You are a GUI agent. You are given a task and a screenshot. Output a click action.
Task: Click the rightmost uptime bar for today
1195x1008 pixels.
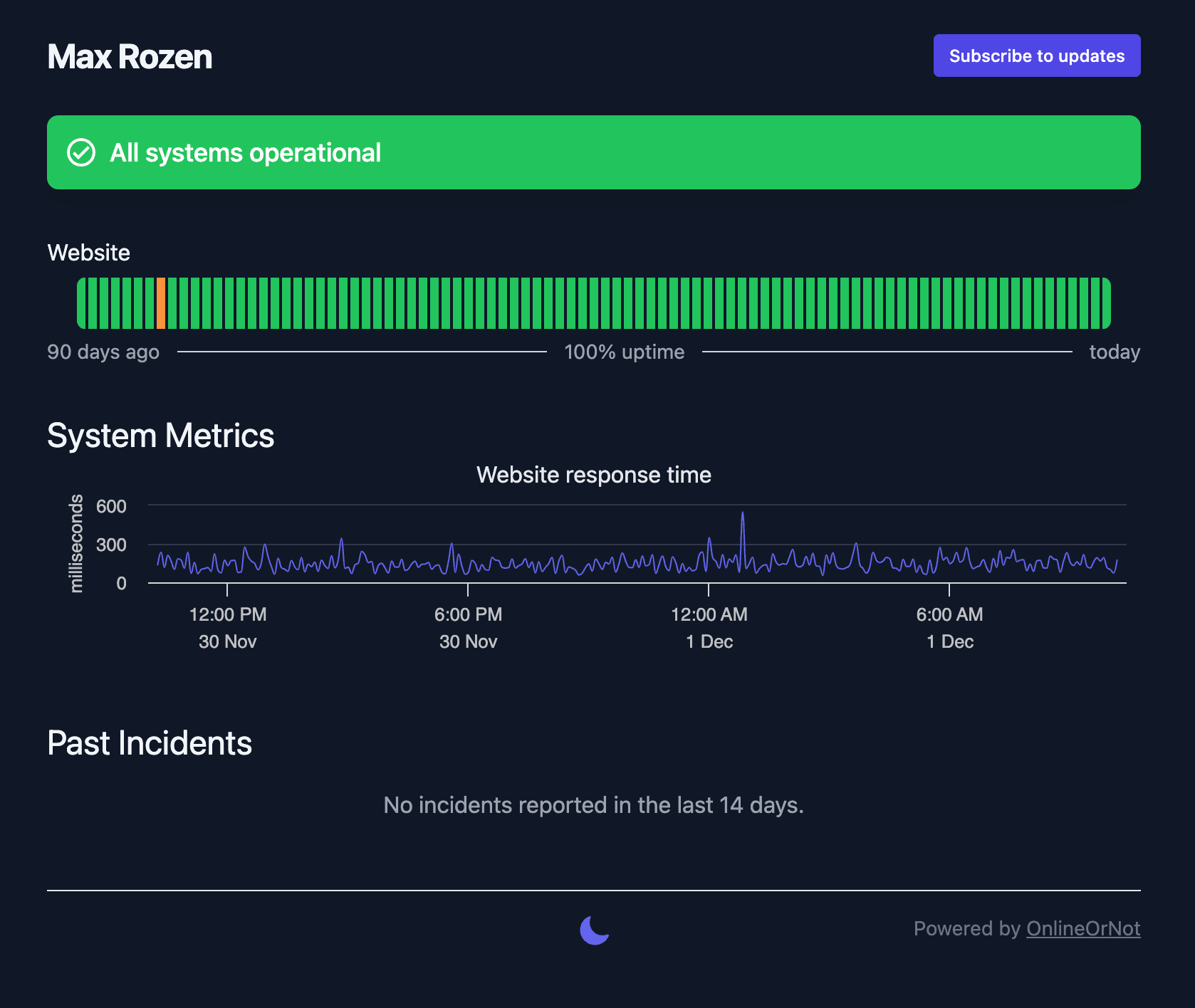pos(1106,302)
